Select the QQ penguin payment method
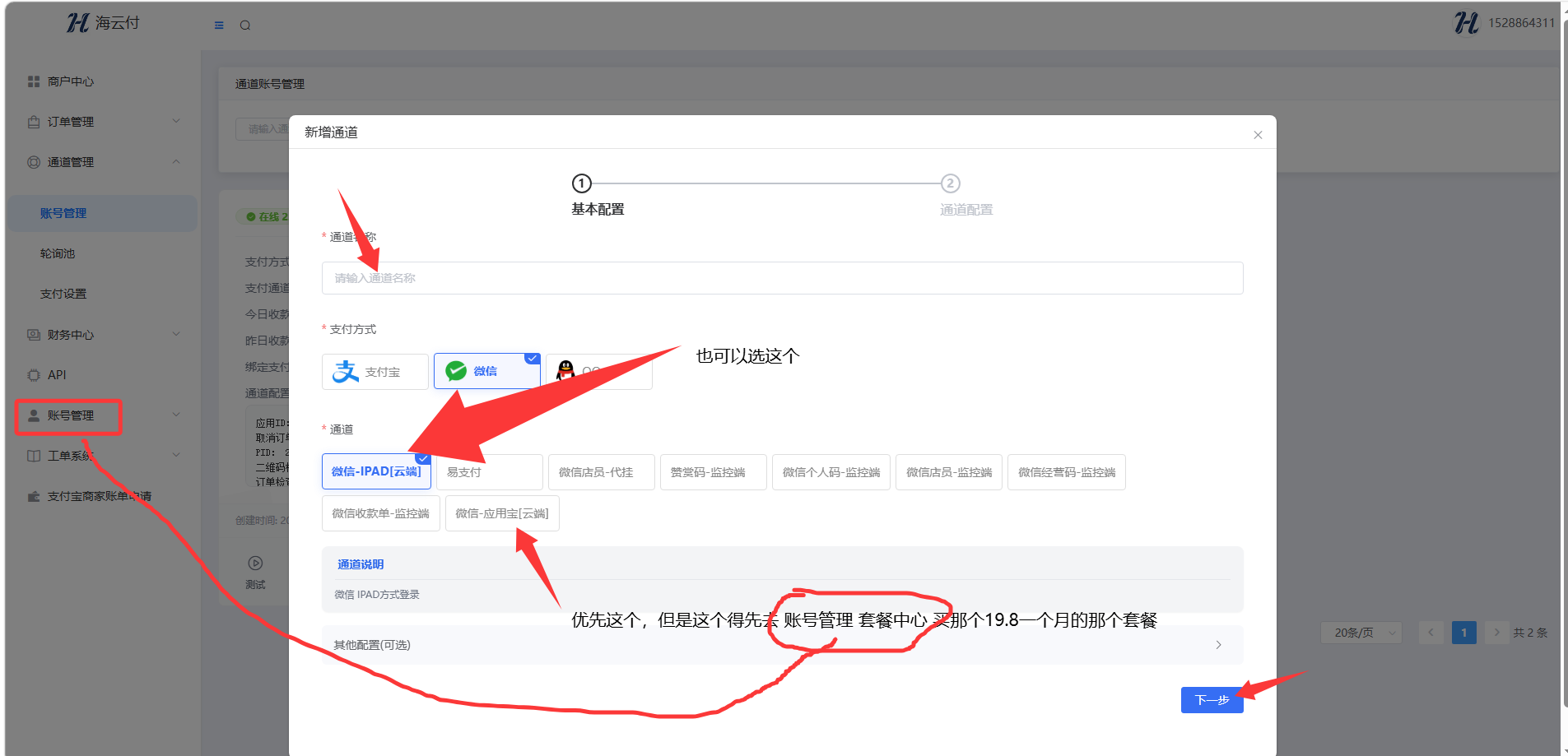This screenshot has height=756, width=1568. pyautogui.click(x=599, y=372)
